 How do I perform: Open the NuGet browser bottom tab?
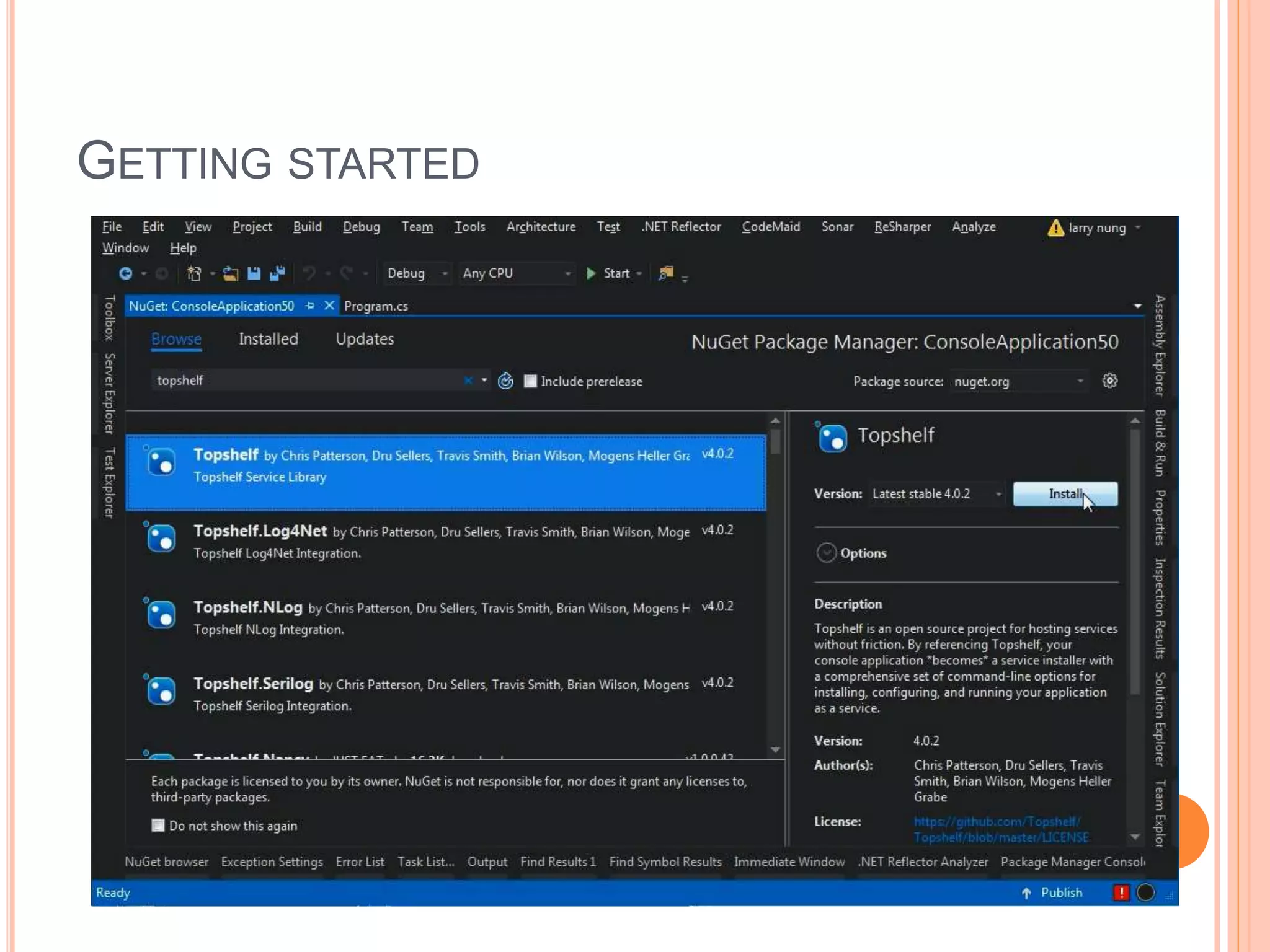(166, 862)
